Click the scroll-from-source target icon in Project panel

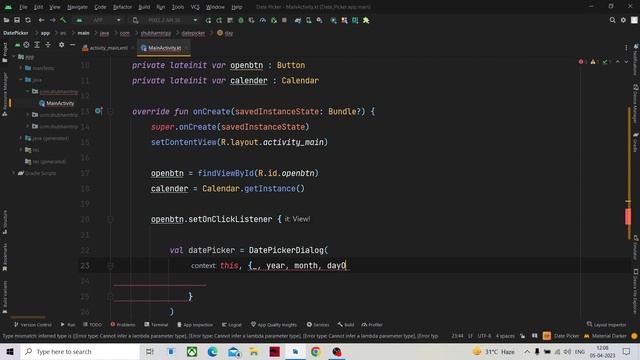(x=26, y=44)
